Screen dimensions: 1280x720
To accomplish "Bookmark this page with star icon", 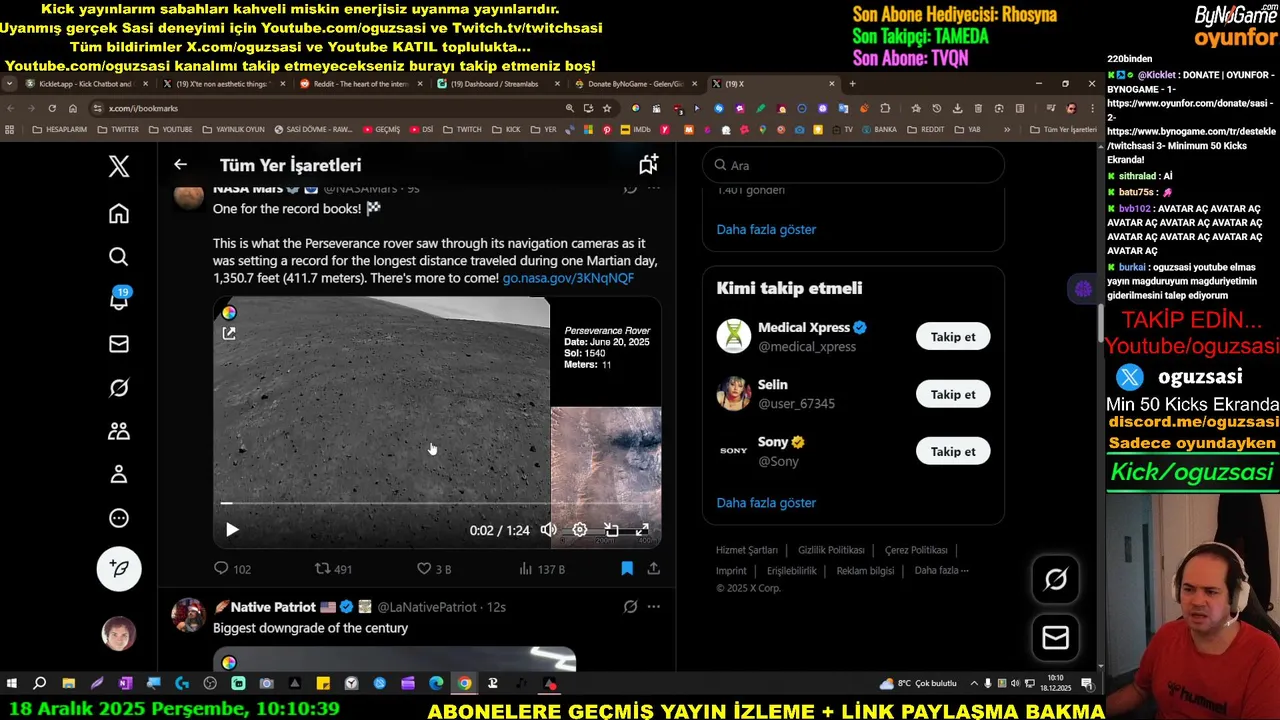I will [x=606, y=108].
